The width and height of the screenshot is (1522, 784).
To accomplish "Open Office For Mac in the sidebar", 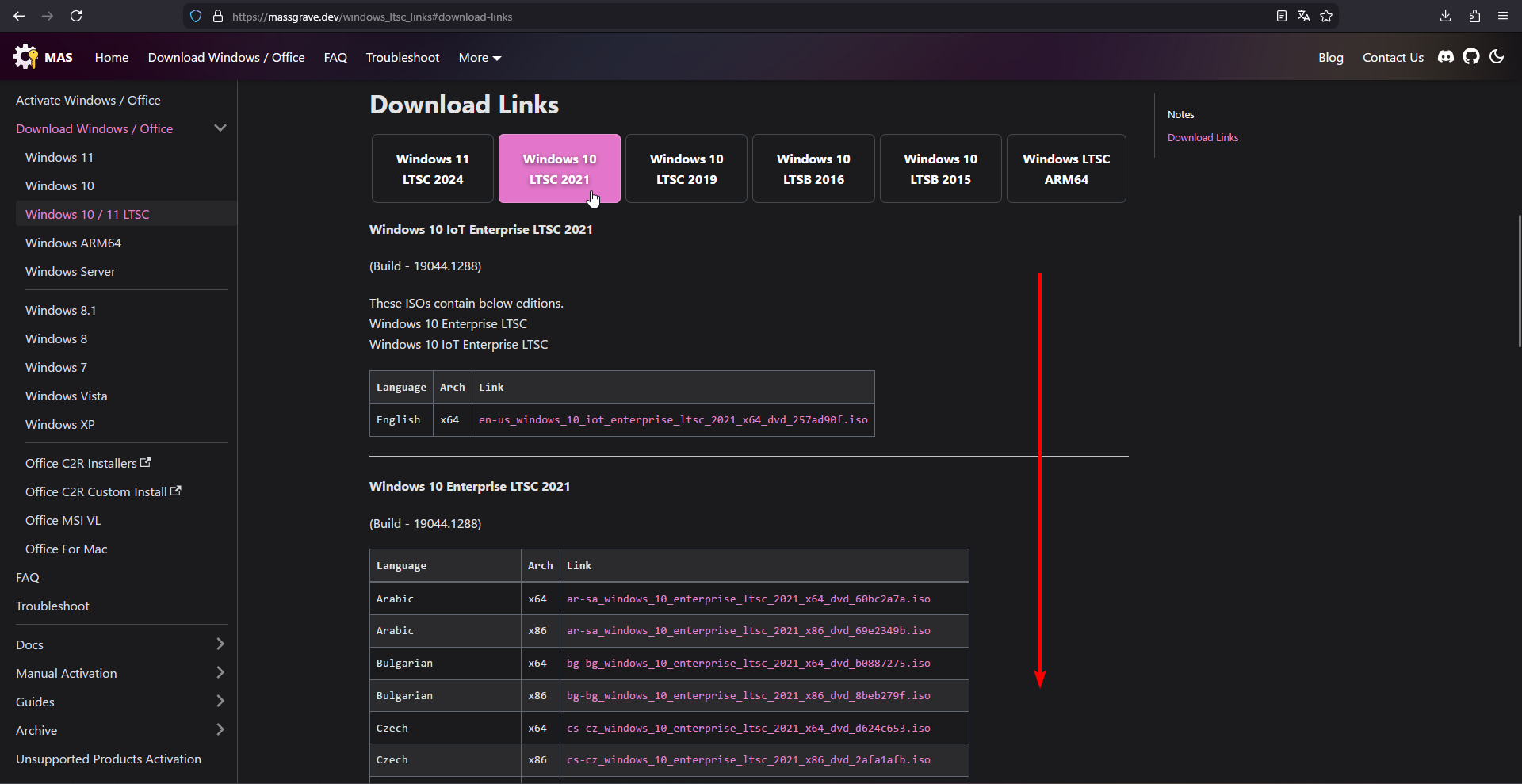I will click(x=66, y=549).
